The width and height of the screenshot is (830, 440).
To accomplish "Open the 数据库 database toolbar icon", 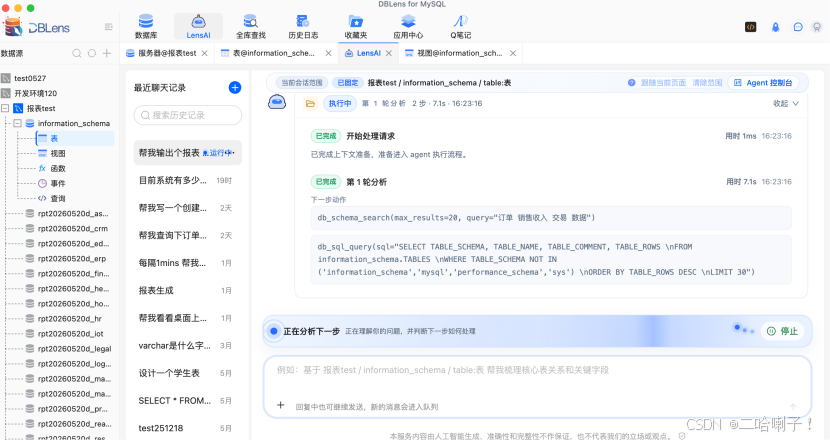I will (146, 26).
